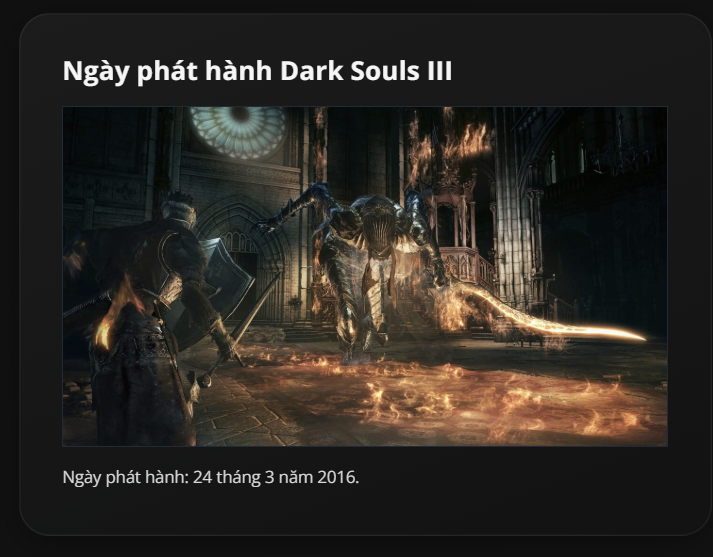Viewport: 713px width, 557px height.
Task: Click the burning floor flames in the image
Action: [432, 396]
